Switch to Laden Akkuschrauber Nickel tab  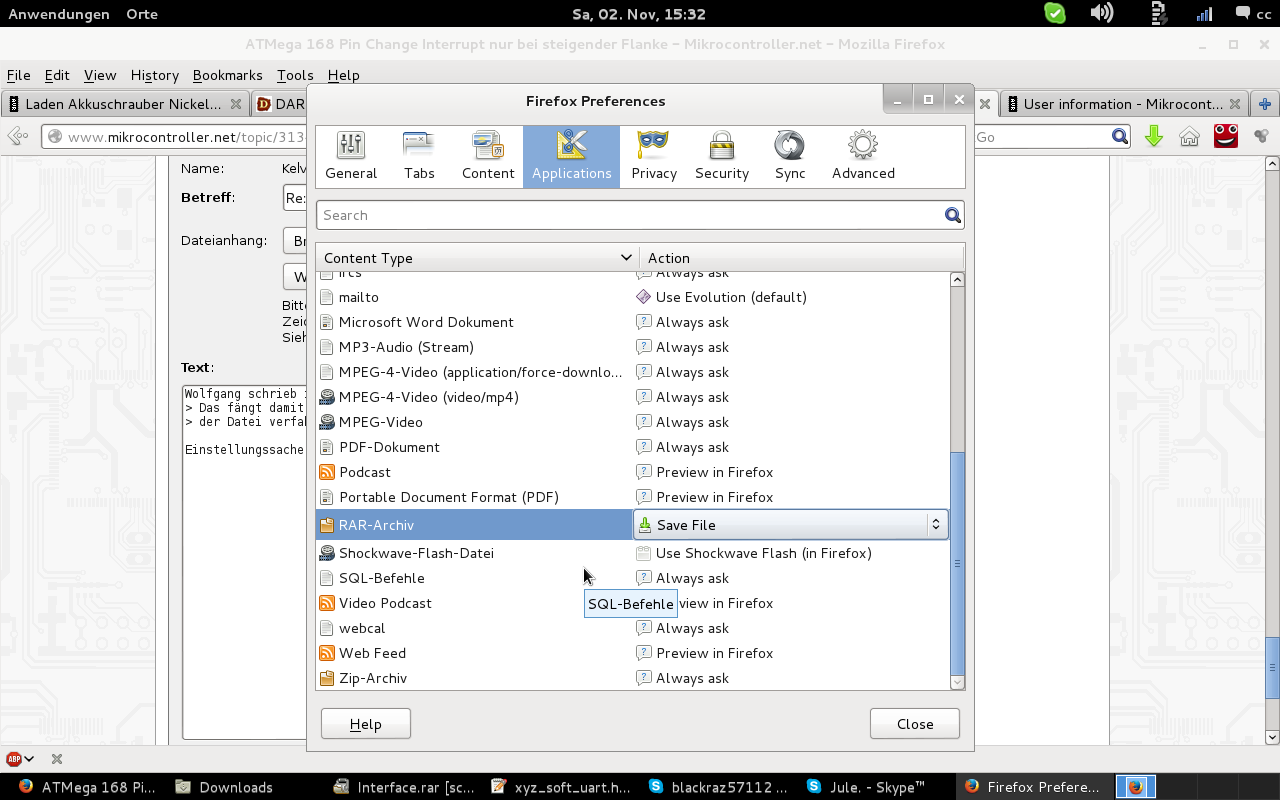coord(124,104)
